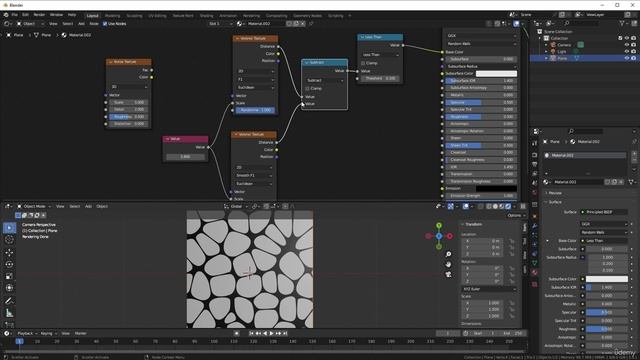Open the XYZ Euler rotation mode dropdown
The height and width of the screenshot is (360, 640).
pyautogui.click(x=489, y=289)
